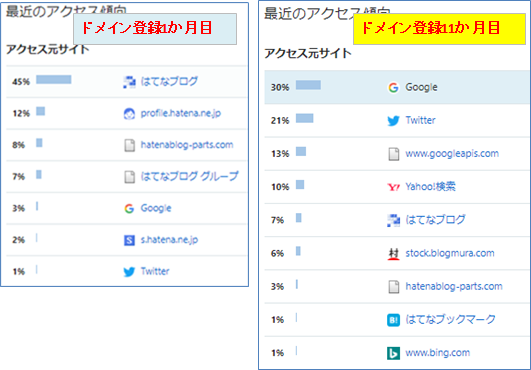
Task: Open hatenablog-parts.com link in left panel
Action: (187, 145)
